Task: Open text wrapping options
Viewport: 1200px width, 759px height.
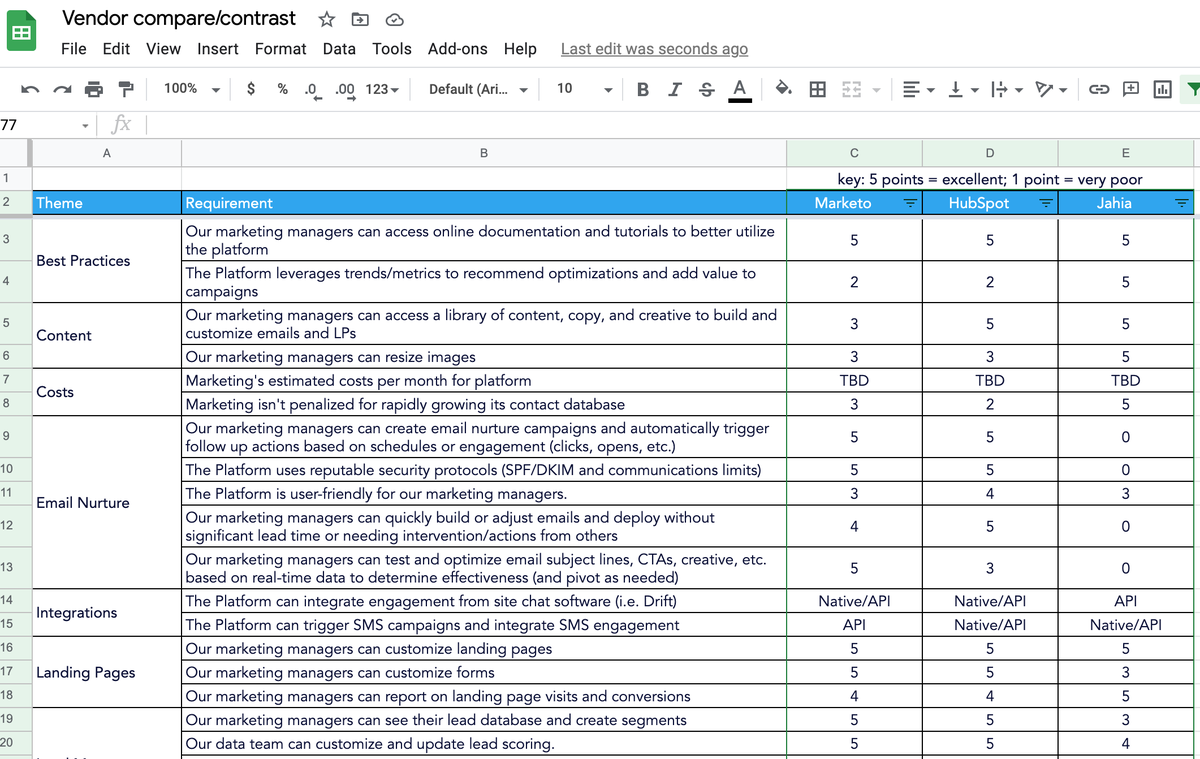Action: [1004, 89]
